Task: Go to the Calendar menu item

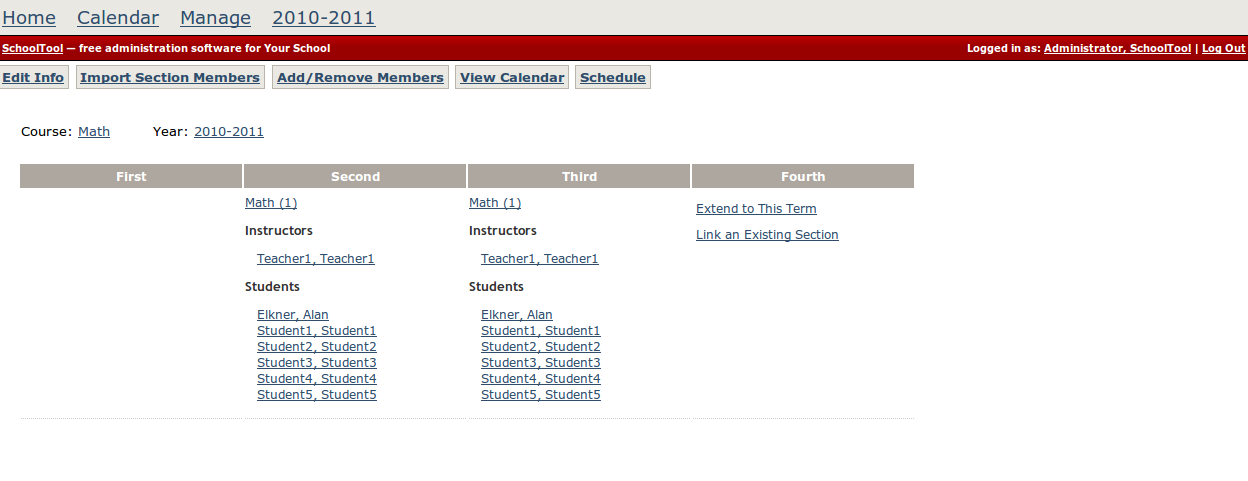Action: point(118,18)
